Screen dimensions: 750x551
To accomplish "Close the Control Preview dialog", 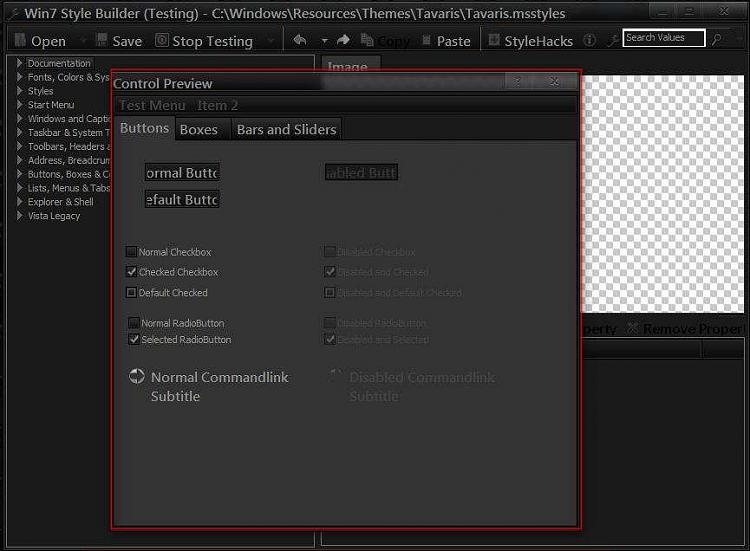I will coord(554,82).
